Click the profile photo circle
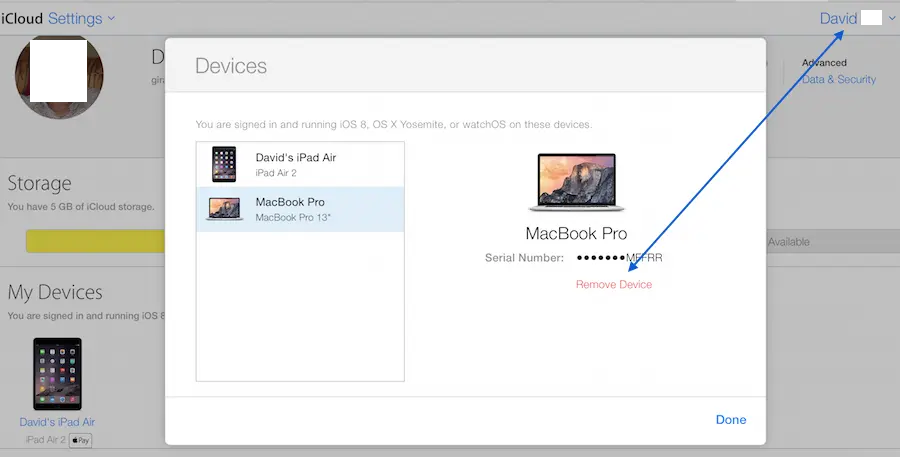 click(x=59, y=76)
